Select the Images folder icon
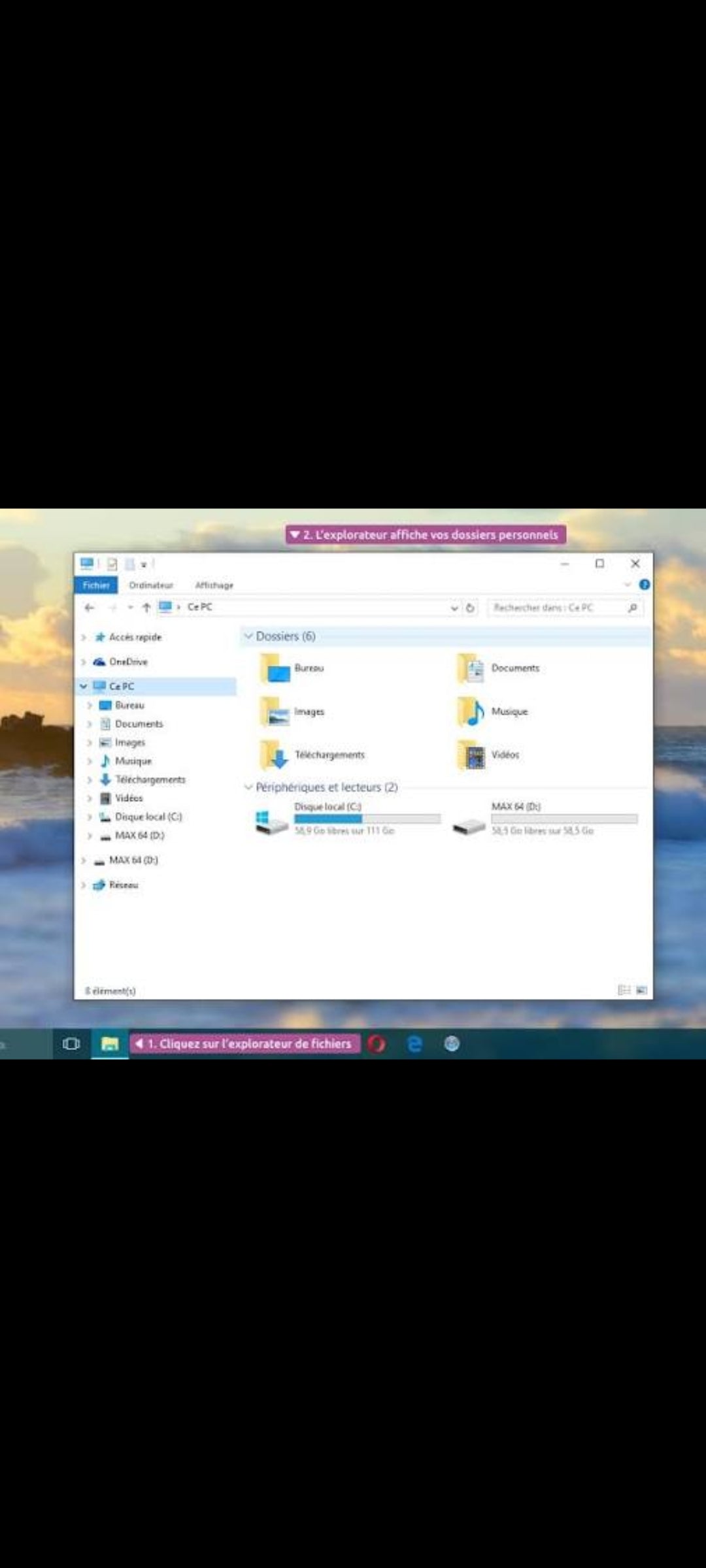This screenshot has width=706, height=1568. click(275, 712)
